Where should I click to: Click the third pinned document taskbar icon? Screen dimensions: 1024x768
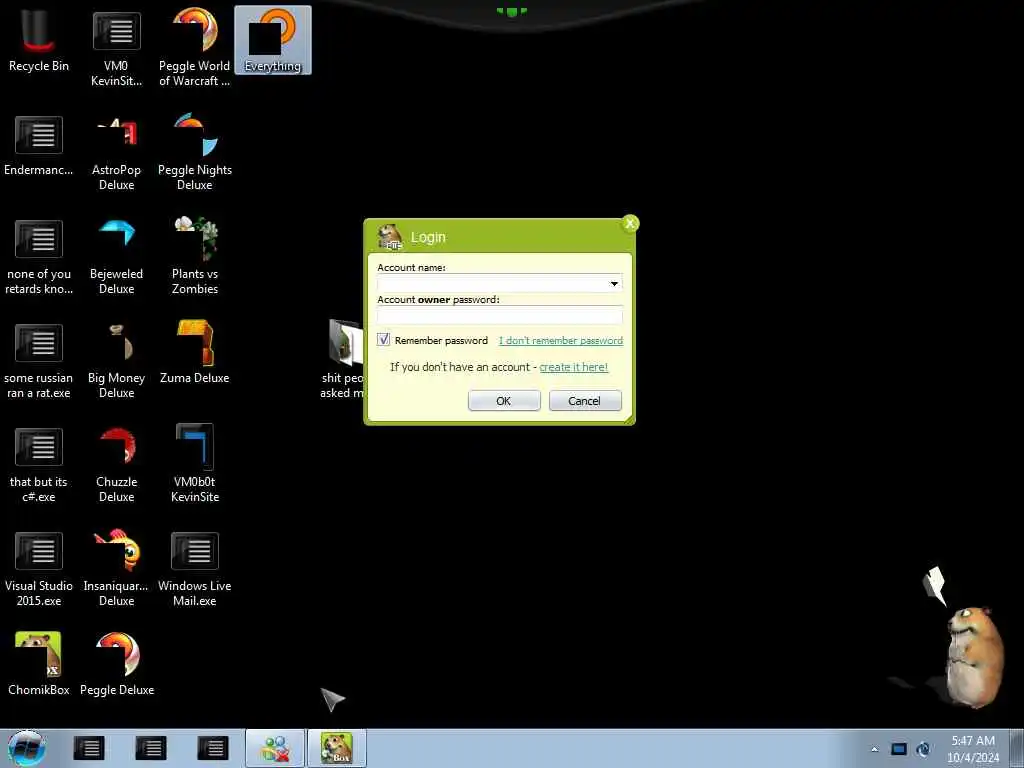(213, 748)
